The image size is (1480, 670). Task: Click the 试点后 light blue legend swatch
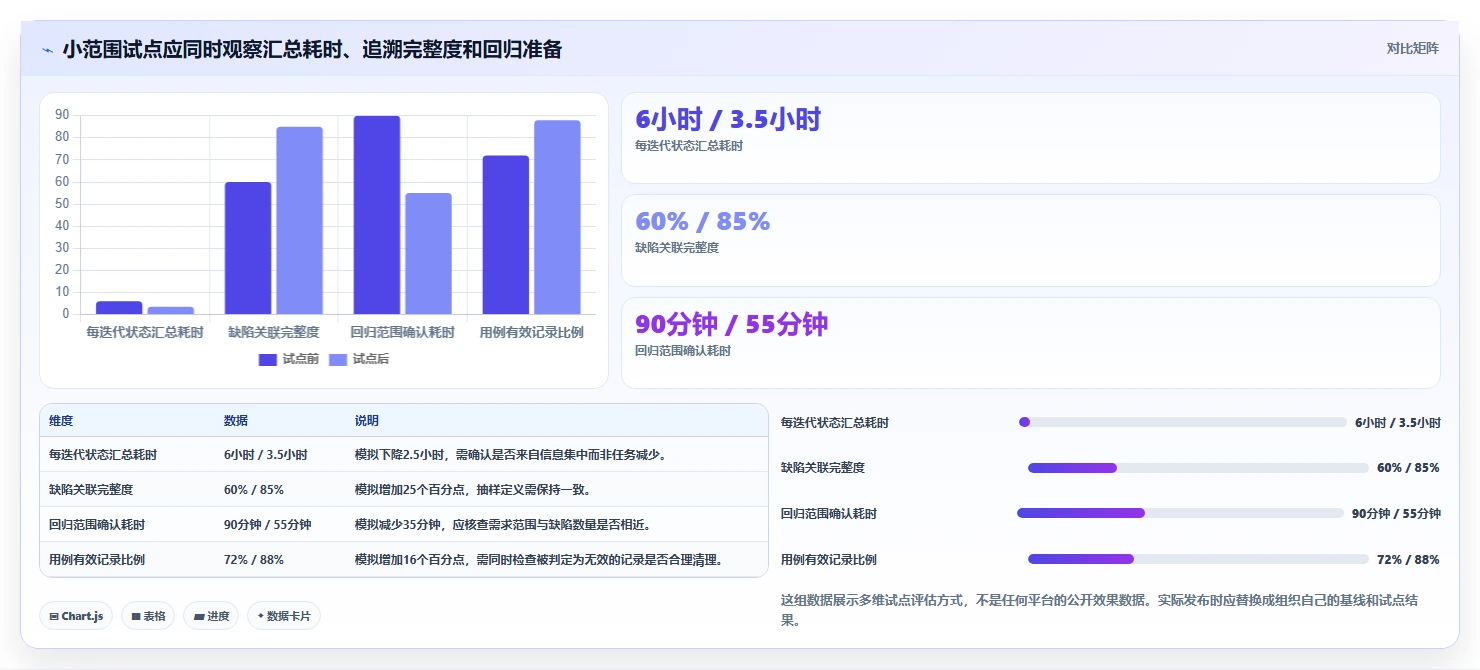[338, 359]
